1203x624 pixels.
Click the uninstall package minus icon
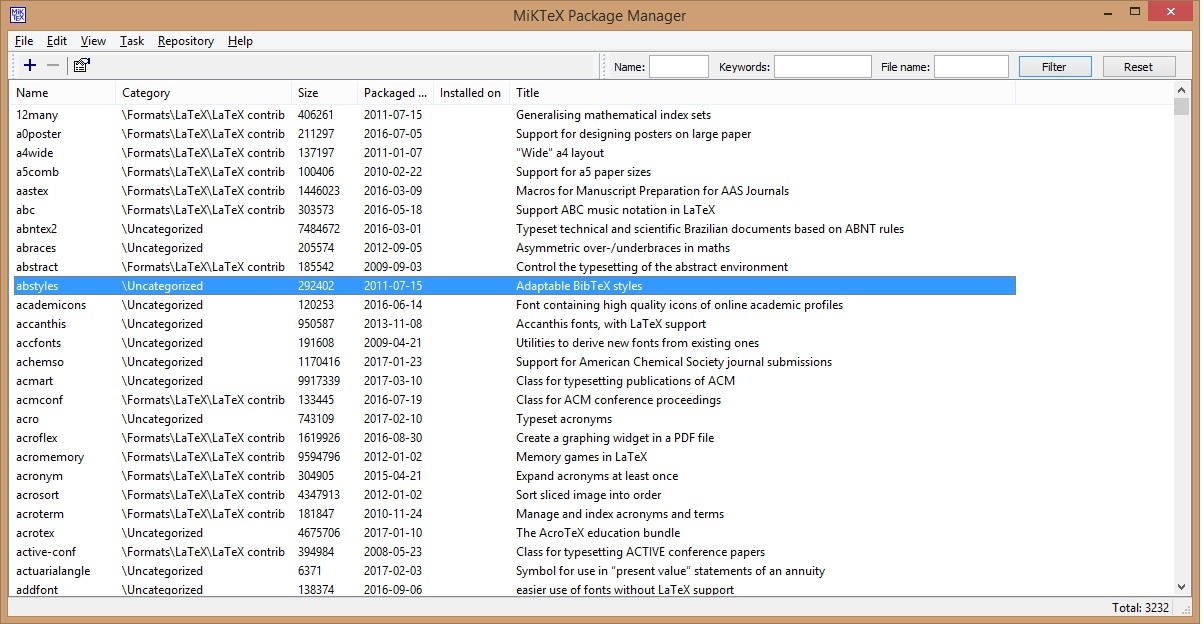[x=54, y=66]
